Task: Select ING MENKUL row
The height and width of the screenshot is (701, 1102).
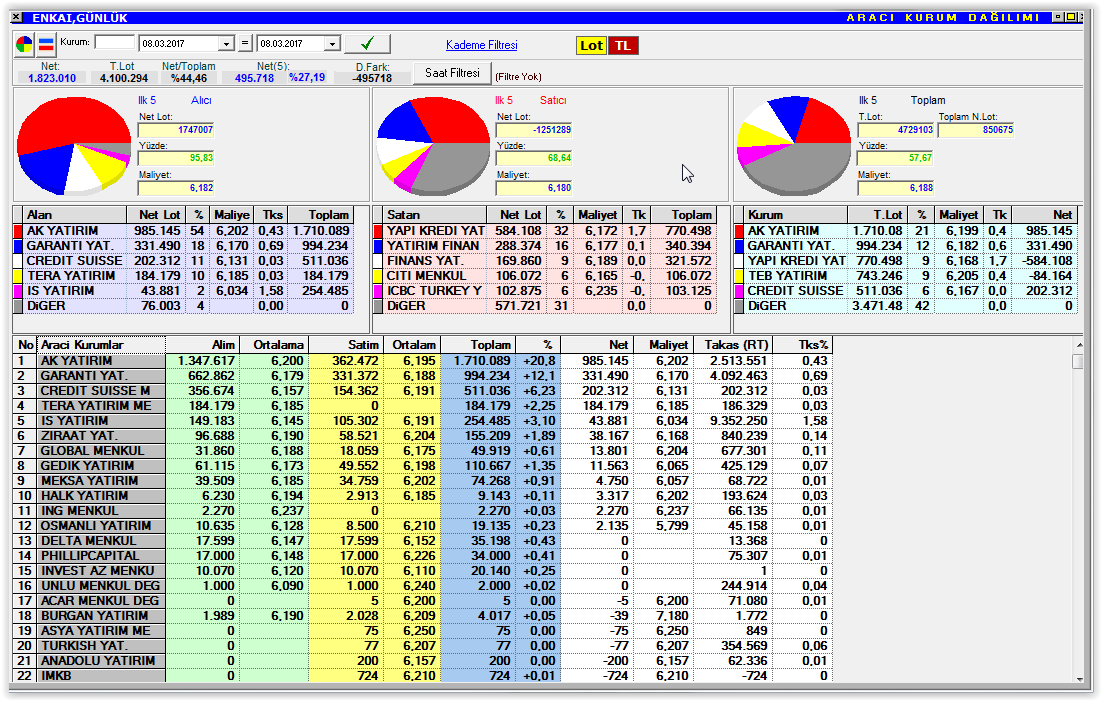Action: (422, 511)
